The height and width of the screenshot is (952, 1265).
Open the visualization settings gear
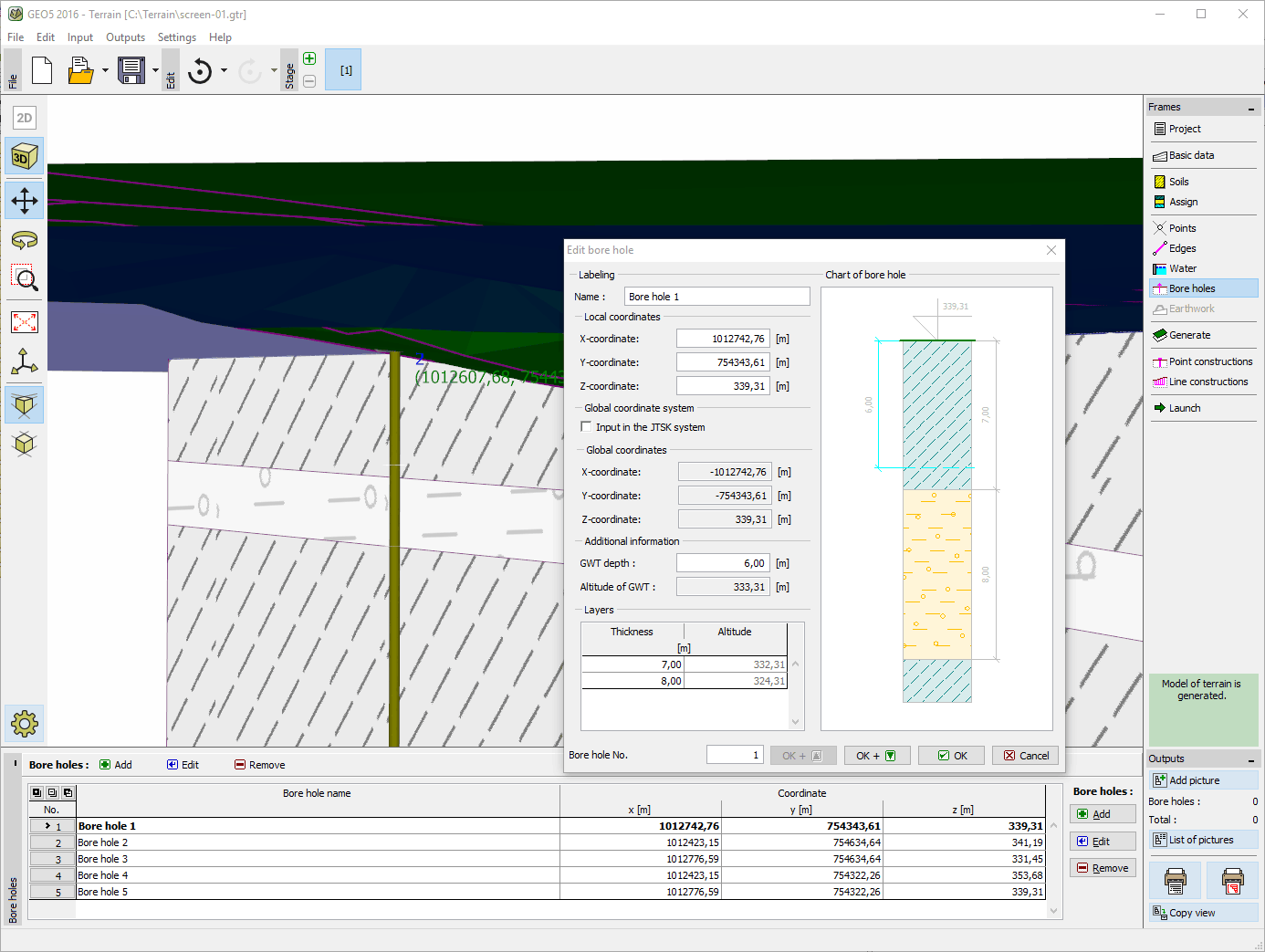pos(24,724)
